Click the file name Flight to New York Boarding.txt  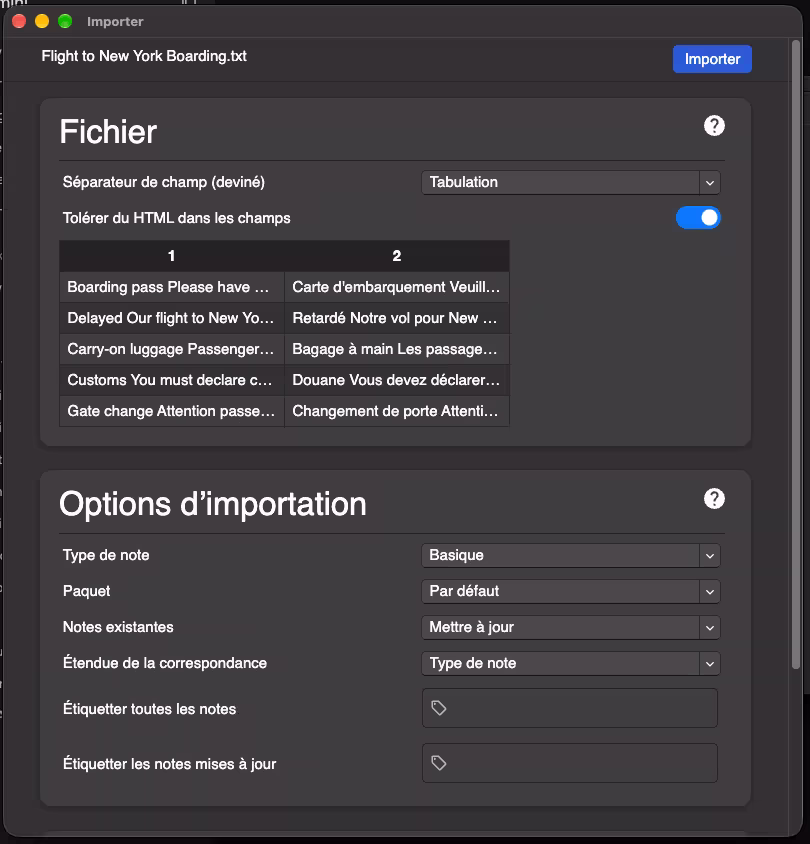click(144, 56)
